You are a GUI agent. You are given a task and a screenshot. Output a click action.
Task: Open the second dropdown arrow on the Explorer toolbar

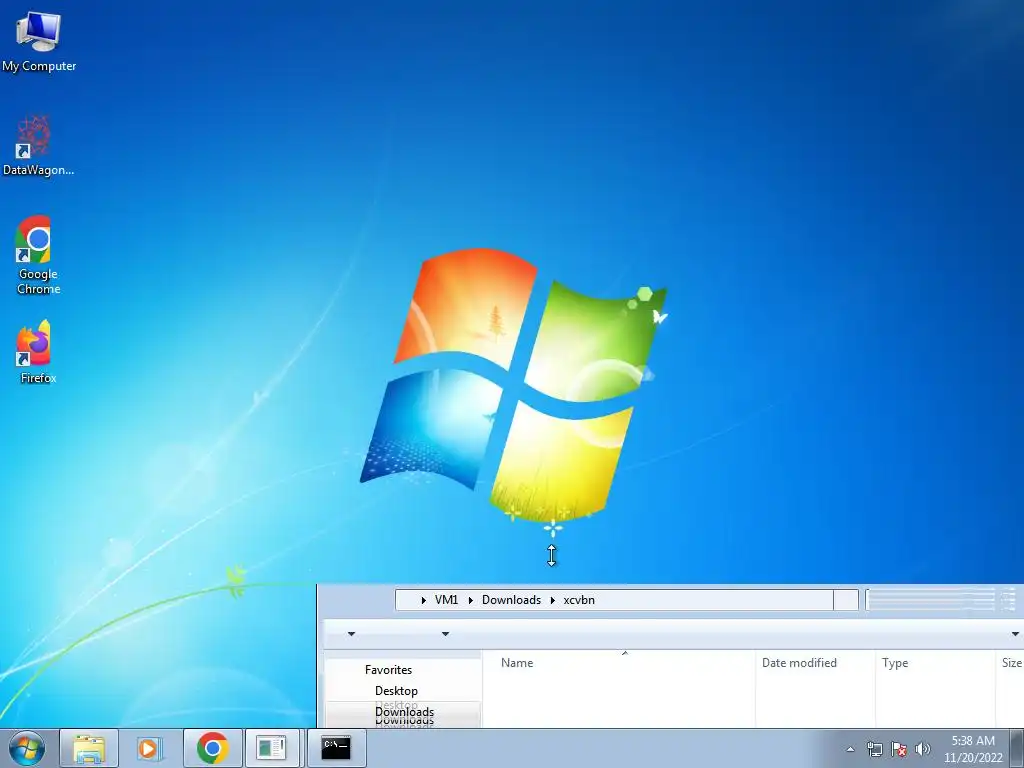pos(445,634)
